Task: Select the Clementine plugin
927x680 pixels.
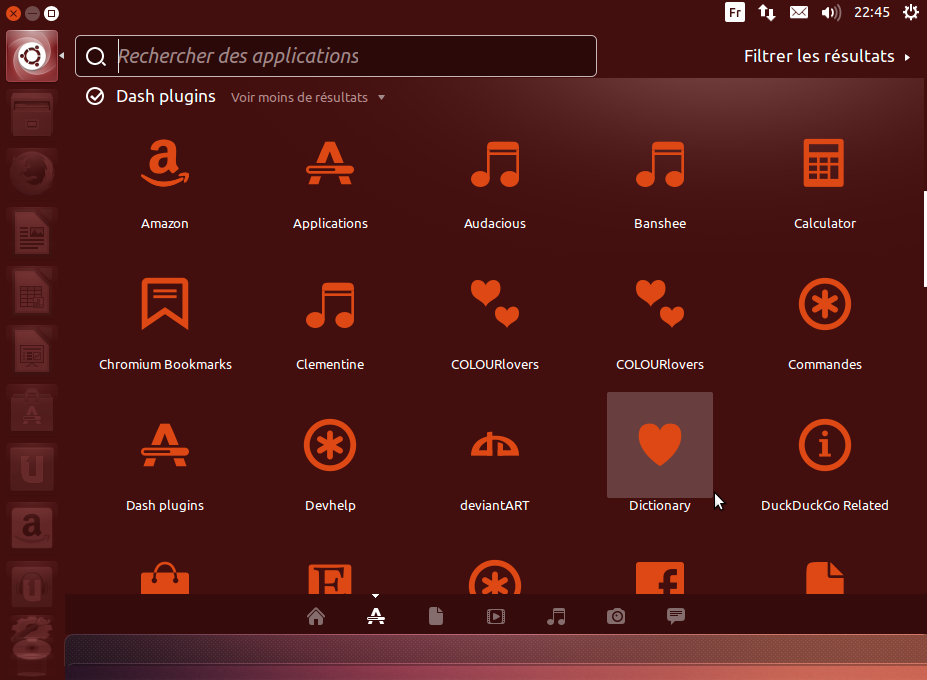Action: coord(330,324)
